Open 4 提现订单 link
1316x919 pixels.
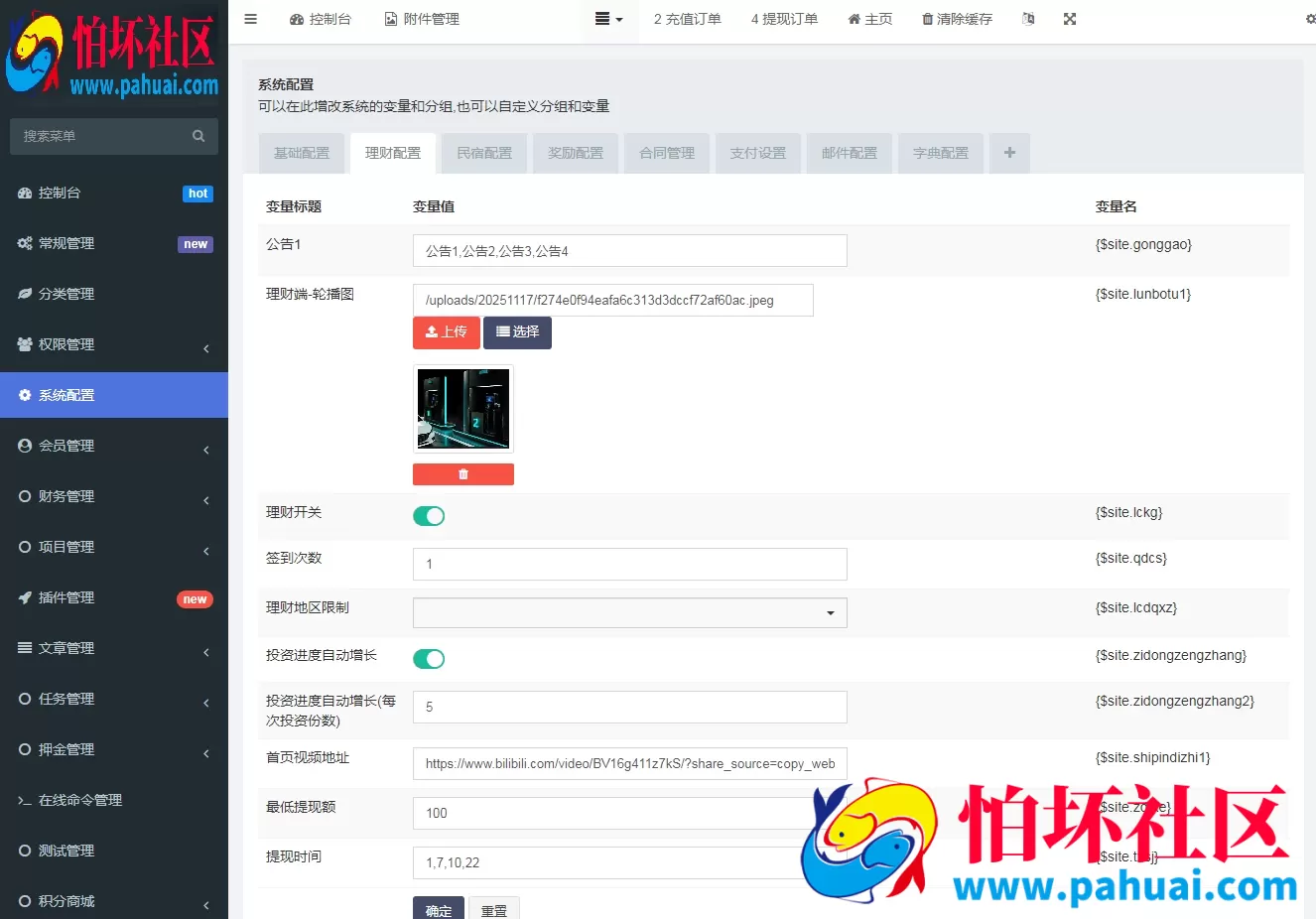[x=784, y=19]
